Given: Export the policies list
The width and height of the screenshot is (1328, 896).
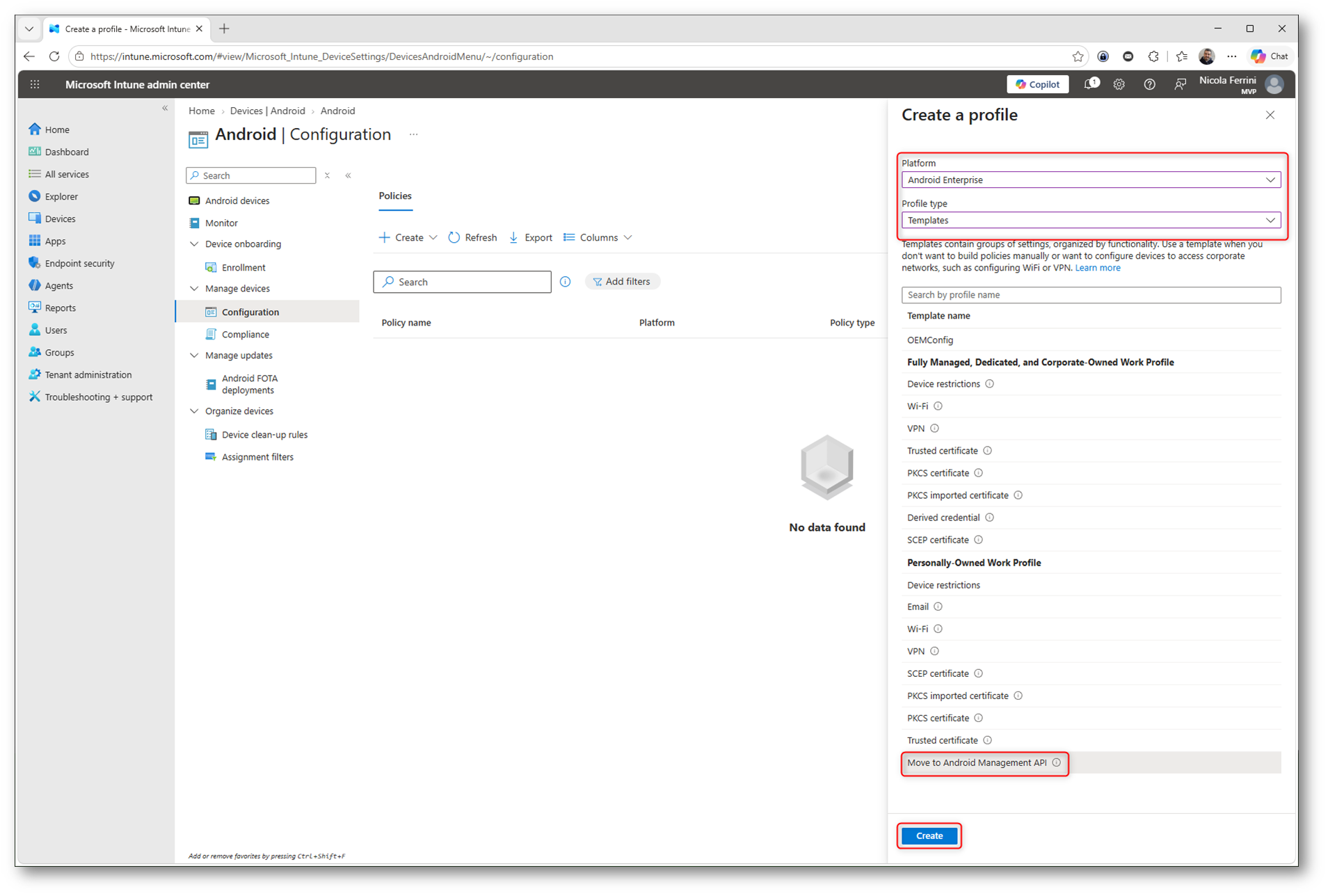Looking at the screenshot, I should (531, 237).
